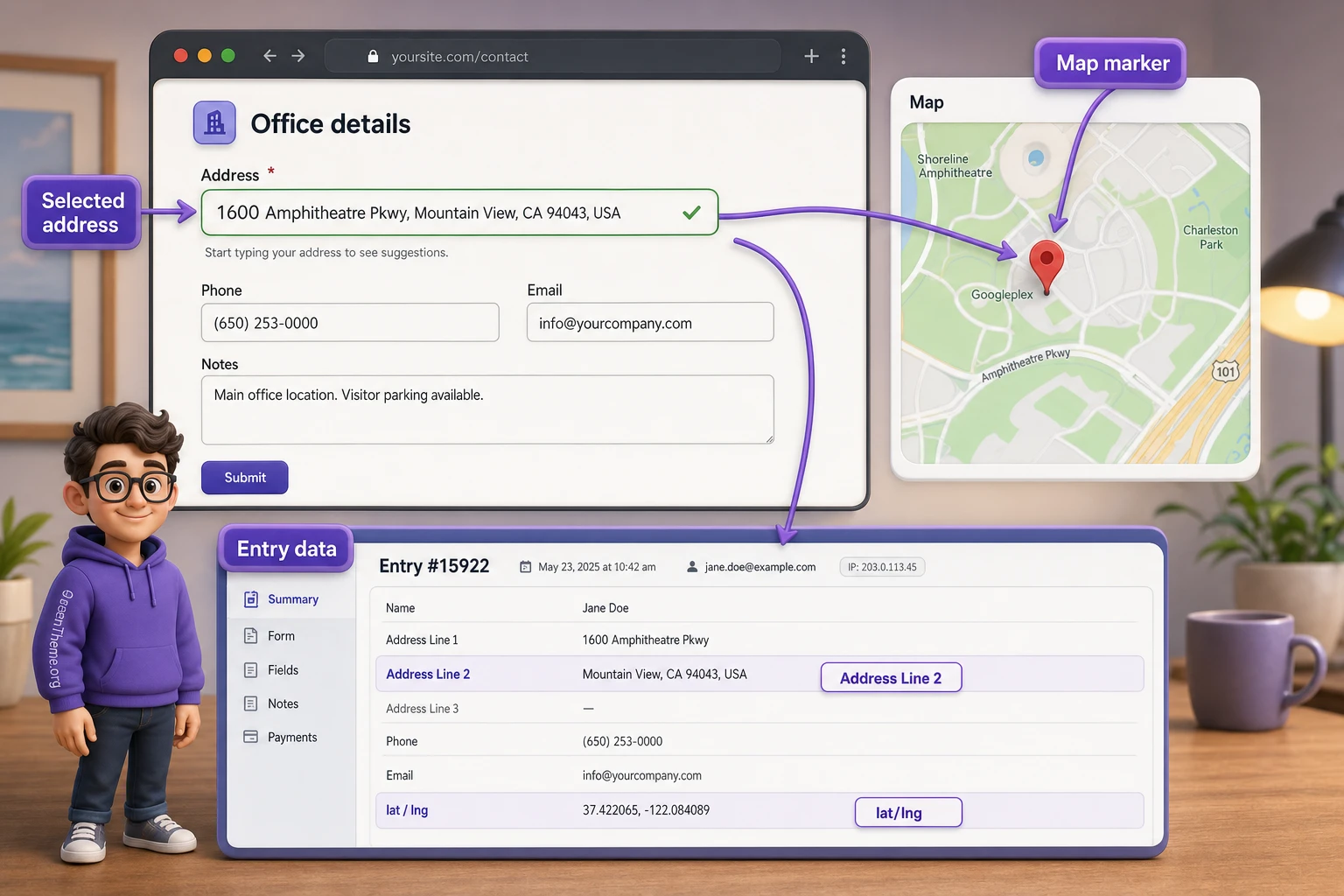Click the building icon beside Office details
The image size is (1344, 896).
coord(214,122)
